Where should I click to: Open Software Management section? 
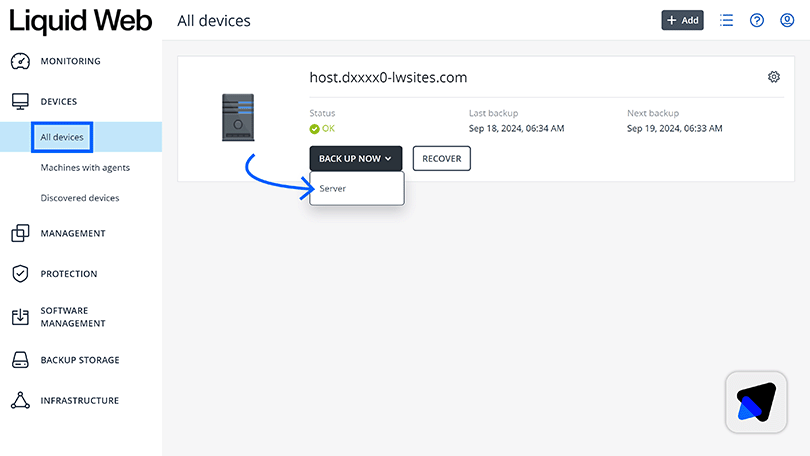click(x=73, y=317)
